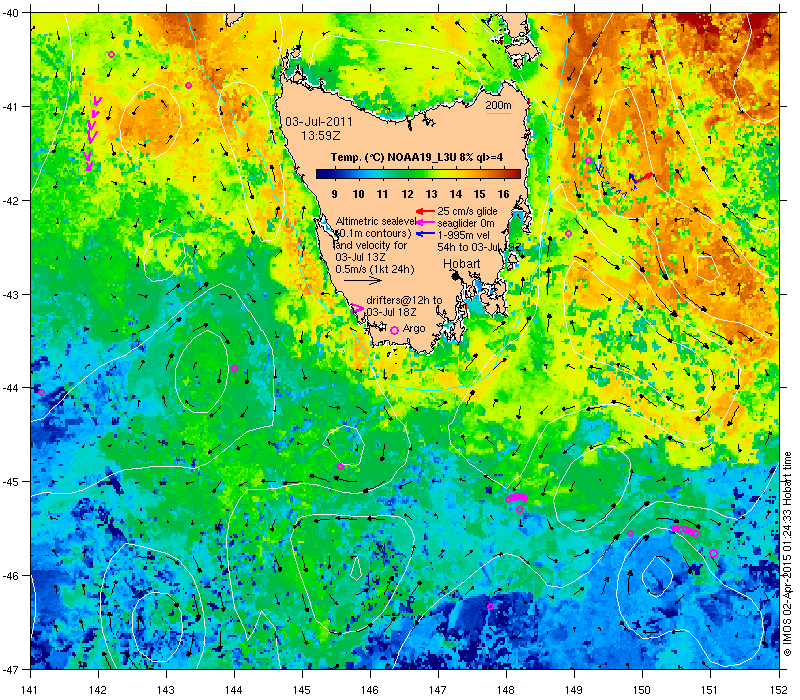Click the '0.5m/s (1kt 24h)' text
The height and width of the screenshot is (700, 800).
pyautogui.click(x=375, y=269)
